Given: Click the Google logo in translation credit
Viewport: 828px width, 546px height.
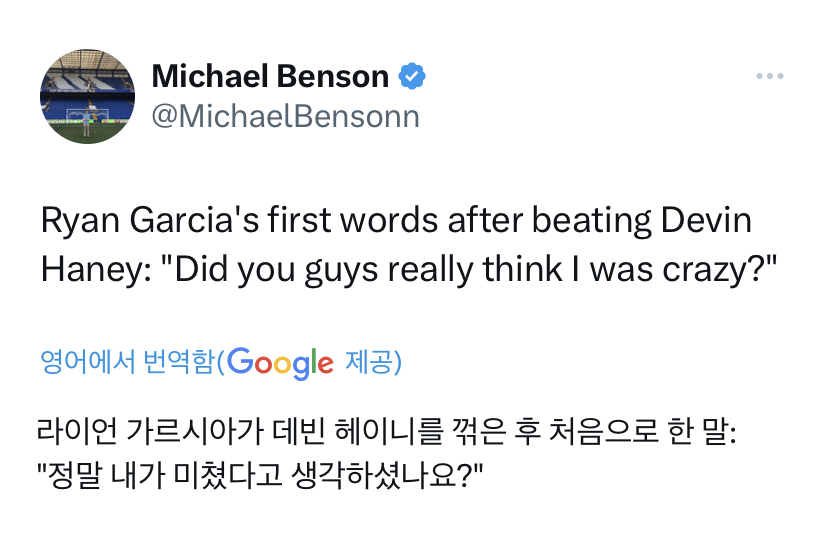Looking at the screenshot, I should [x=280, y=362].
